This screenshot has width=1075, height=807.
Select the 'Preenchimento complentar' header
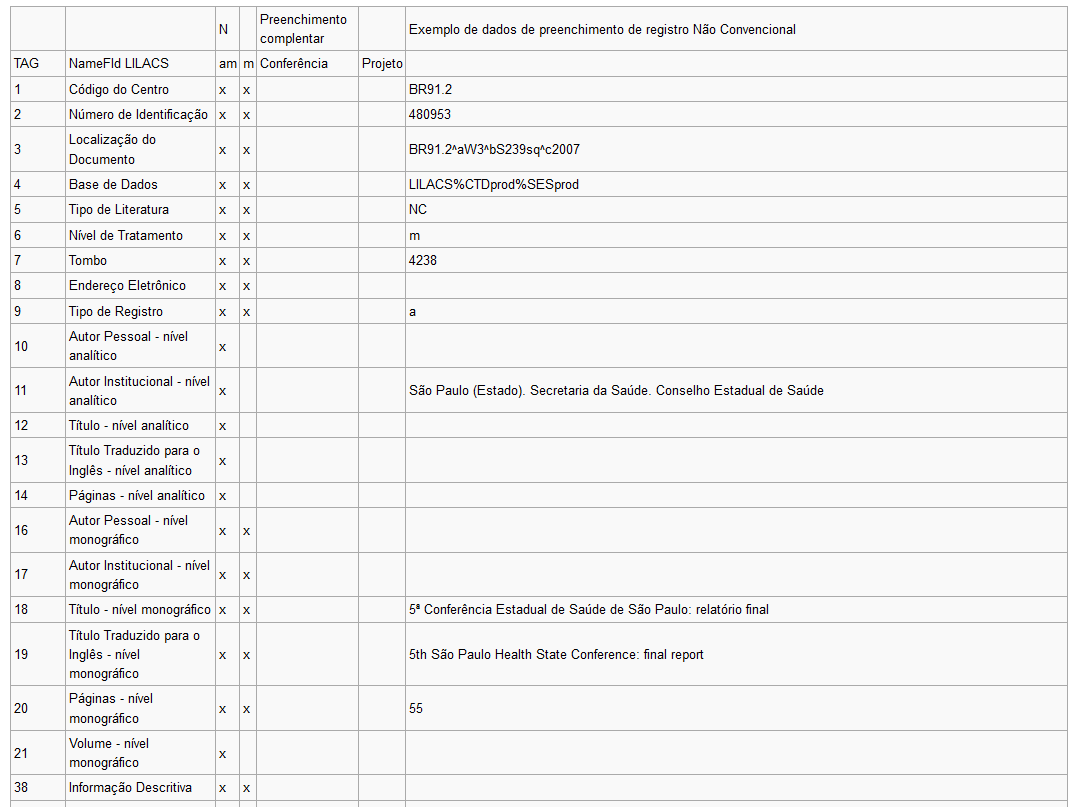pos(303,29)
